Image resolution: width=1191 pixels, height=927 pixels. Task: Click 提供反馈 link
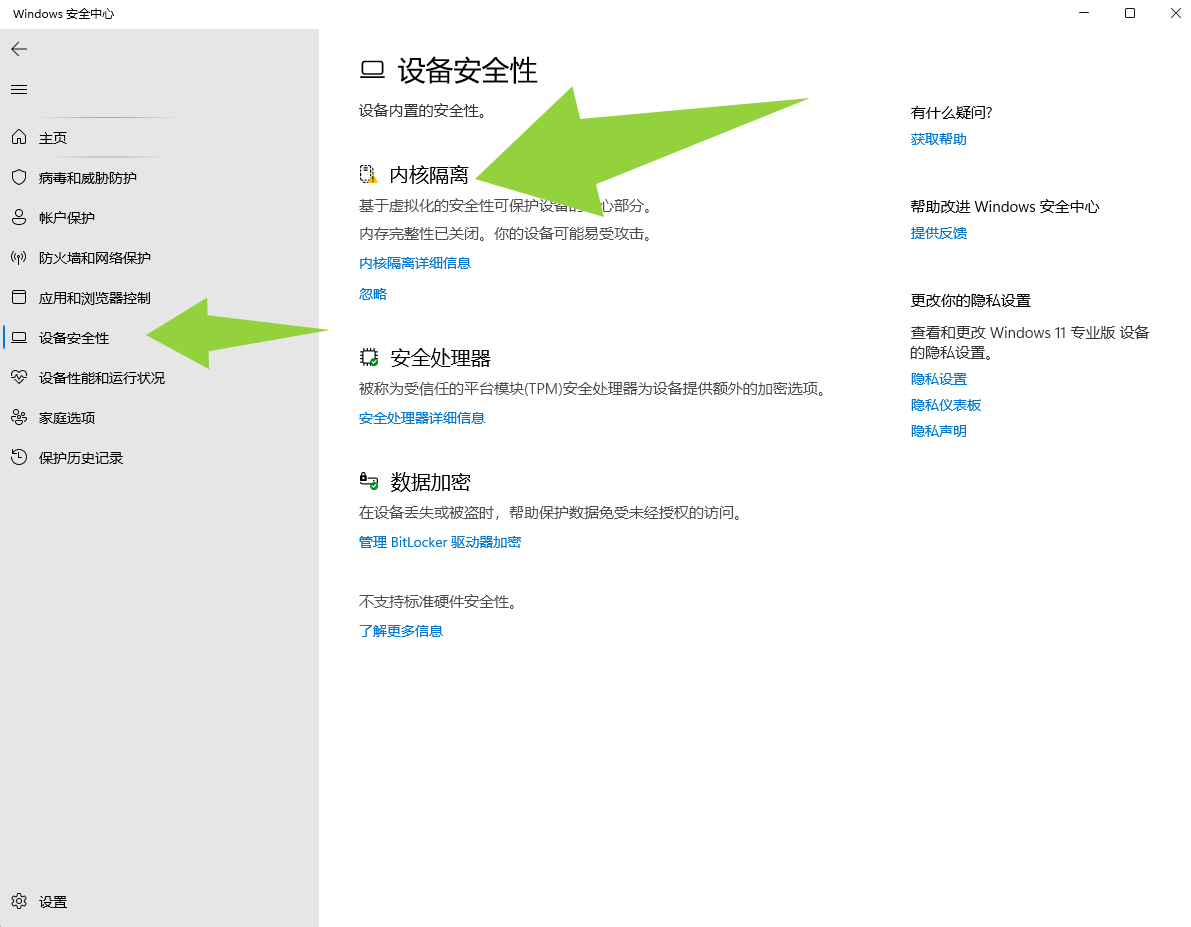pyautogui.click(x=938, y=233)
